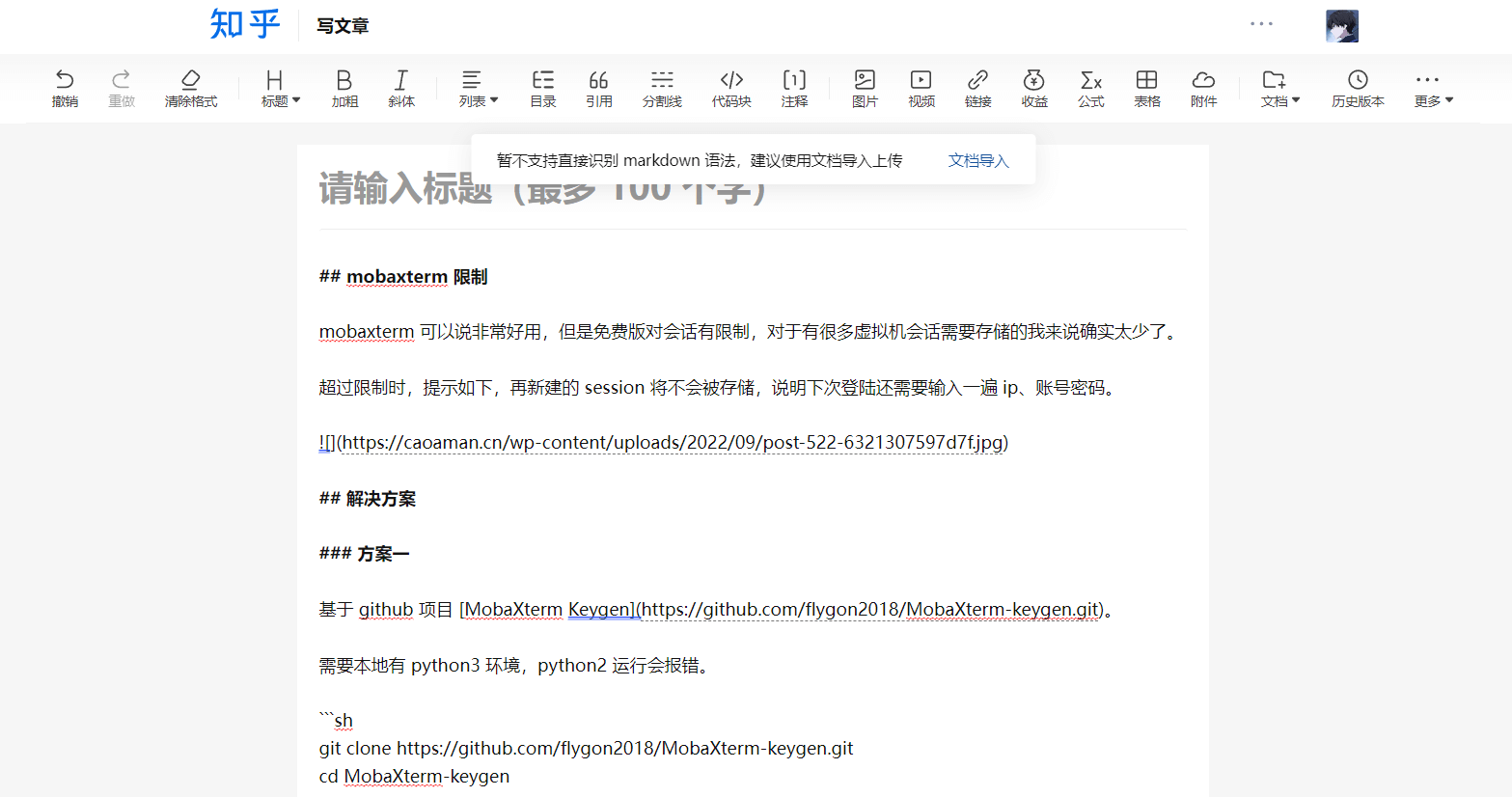Image resolution: width=1512 pixels, height=797 pixels.
Task: Expand the 文档 document dropdown
Action: click(1279, 88)
